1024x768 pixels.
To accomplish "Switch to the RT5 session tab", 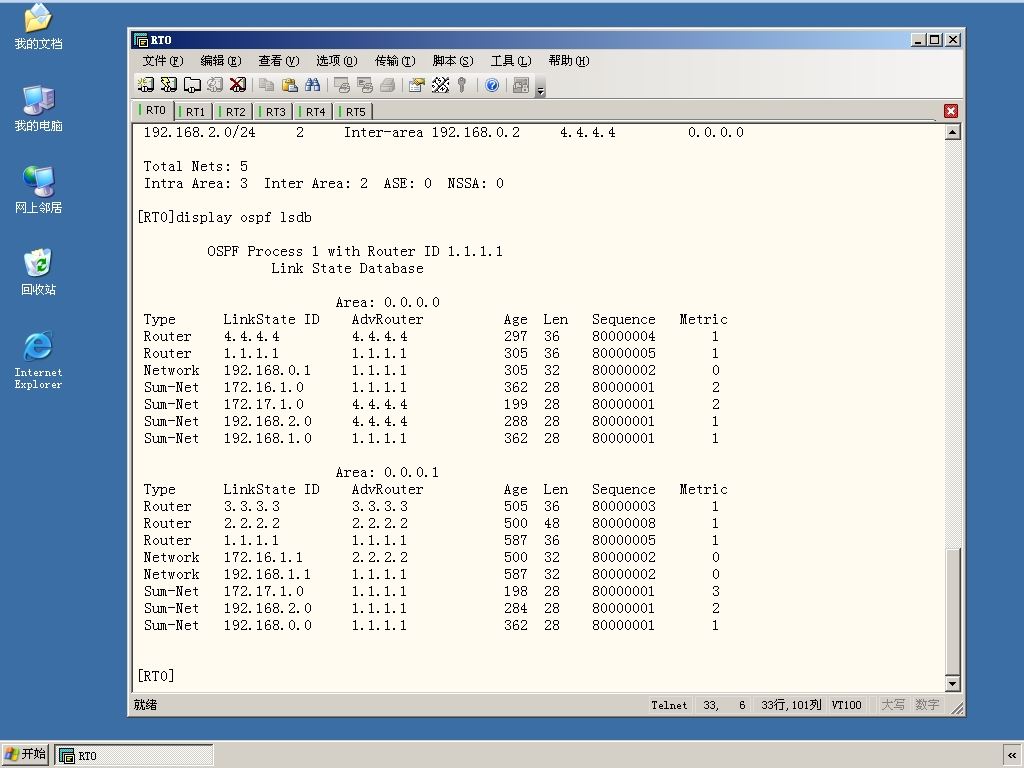I will click(x=354, y=112).
